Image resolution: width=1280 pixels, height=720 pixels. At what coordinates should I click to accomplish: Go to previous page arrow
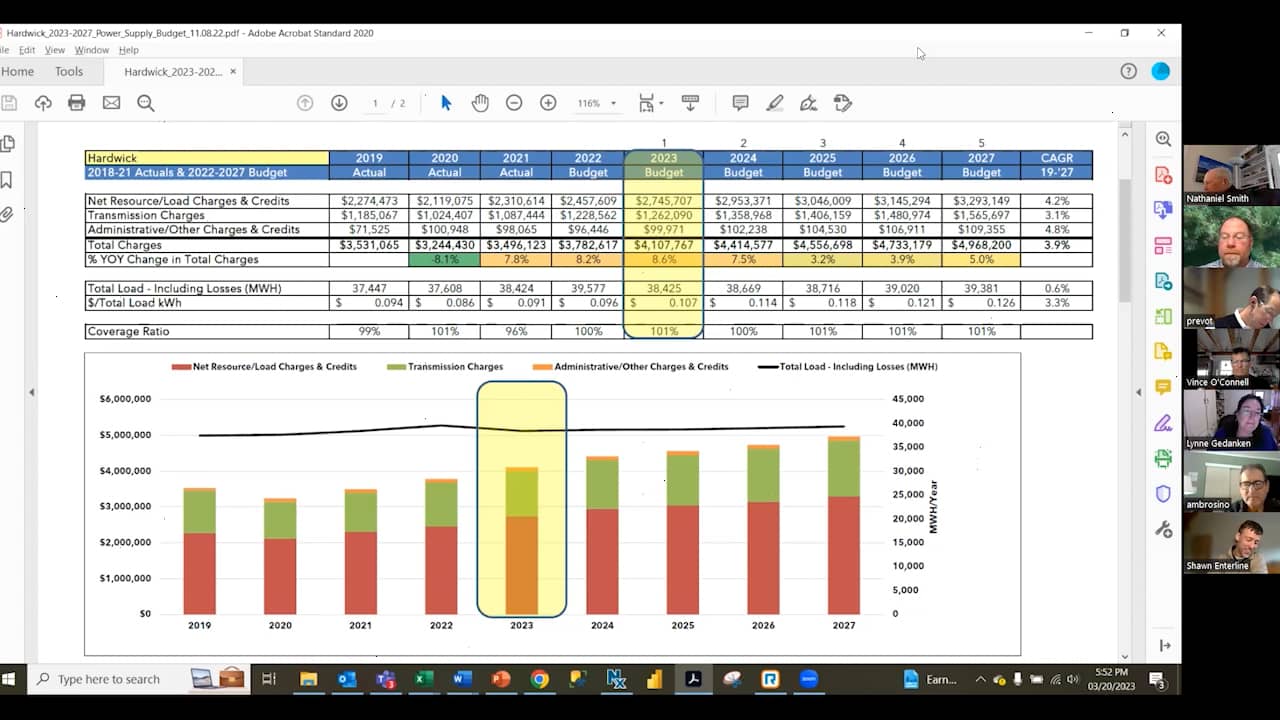(x=305, y=103)
